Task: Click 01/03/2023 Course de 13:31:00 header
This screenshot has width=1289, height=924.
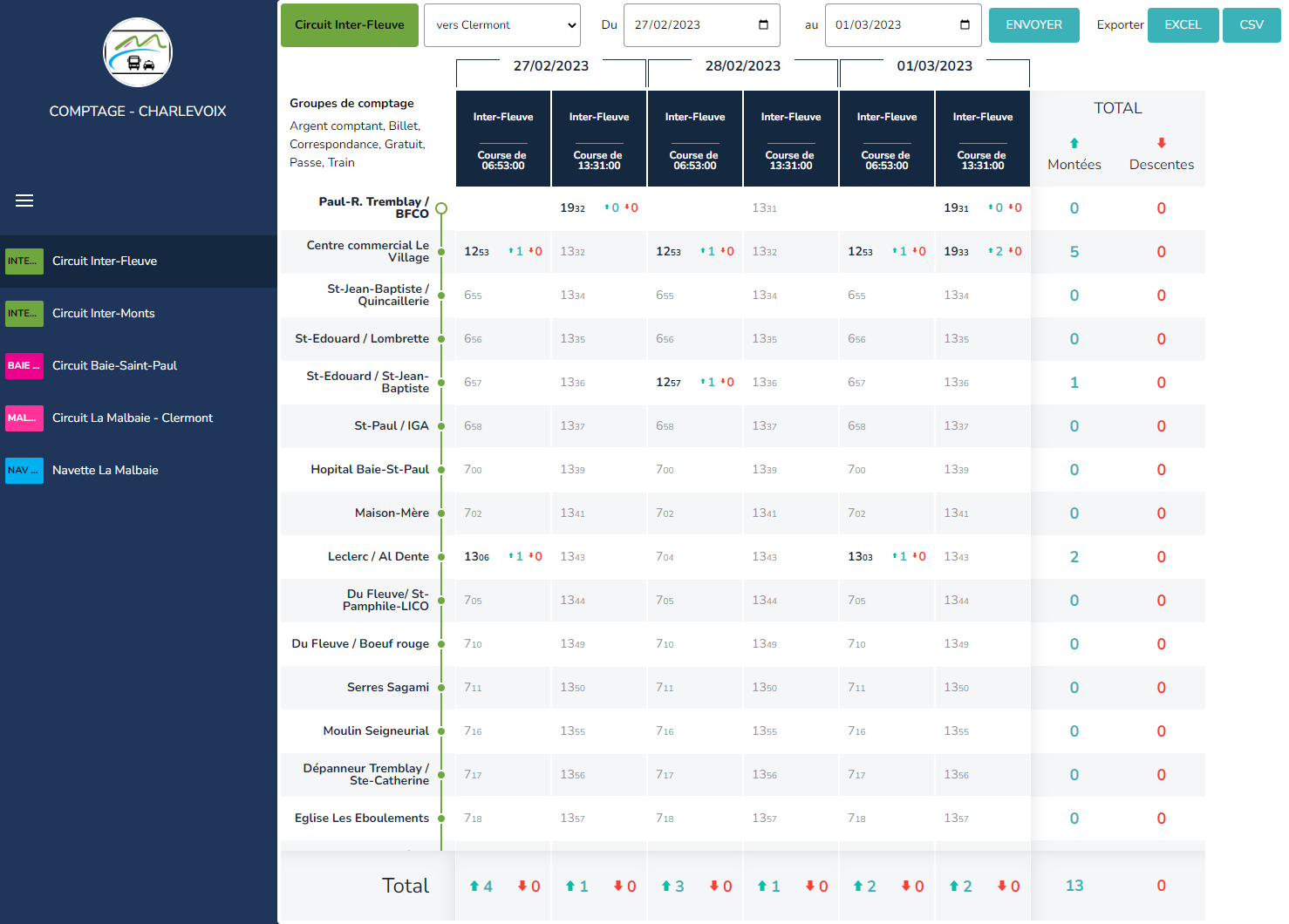Action: click(x=983, y=139)
